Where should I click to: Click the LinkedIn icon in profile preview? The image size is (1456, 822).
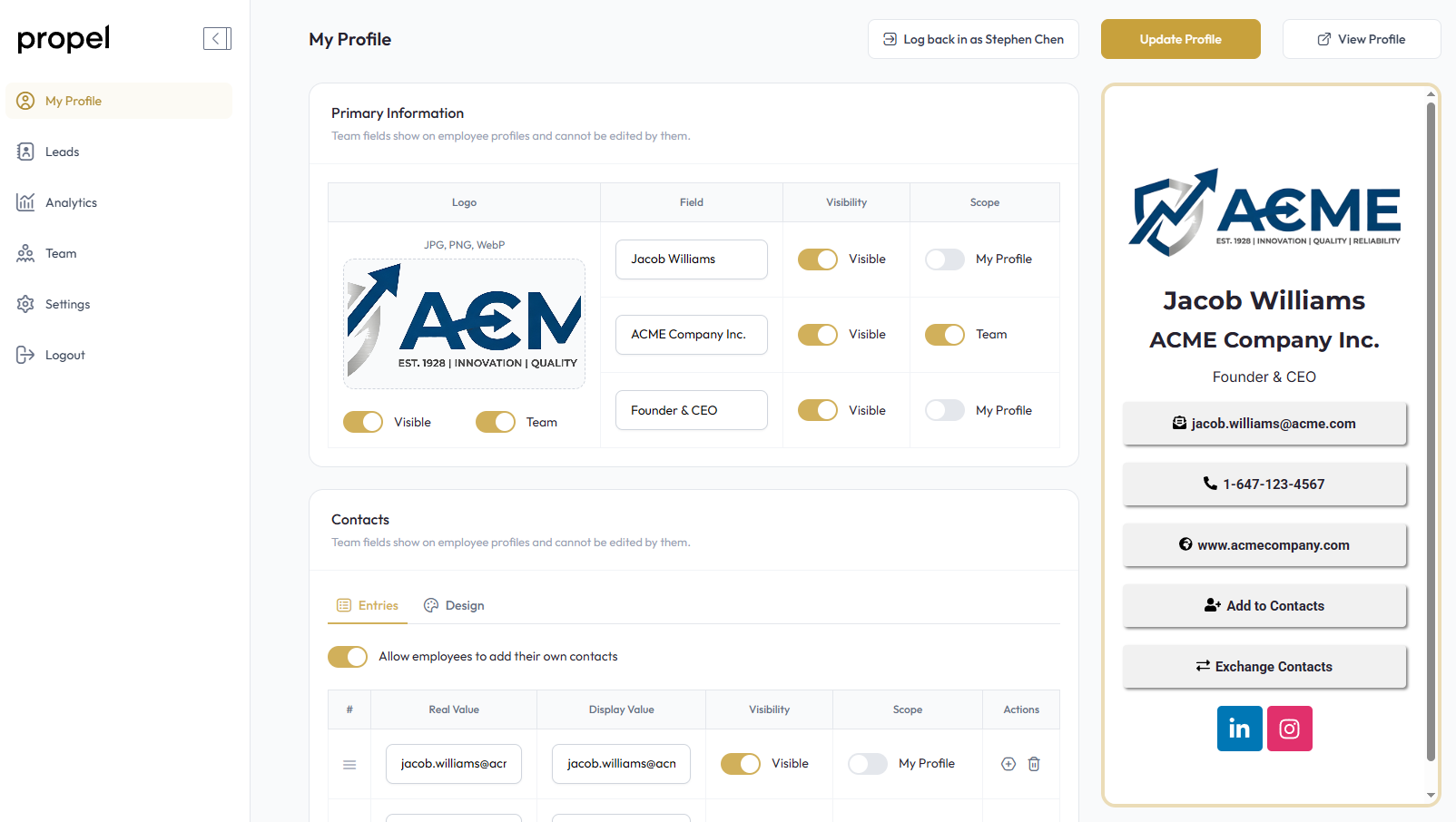pos(1239,729)
